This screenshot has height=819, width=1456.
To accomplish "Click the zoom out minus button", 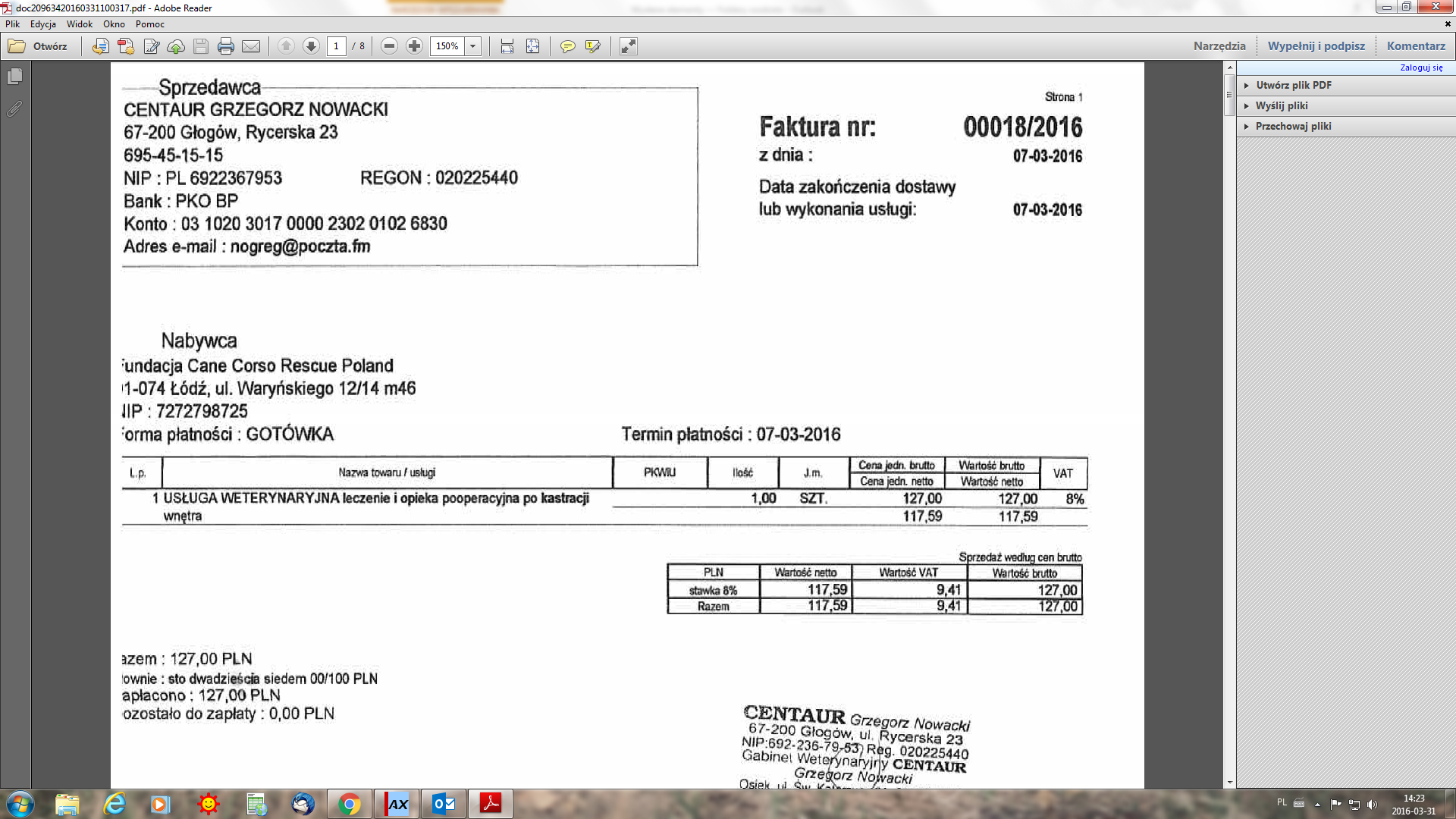I will (389, 46).
